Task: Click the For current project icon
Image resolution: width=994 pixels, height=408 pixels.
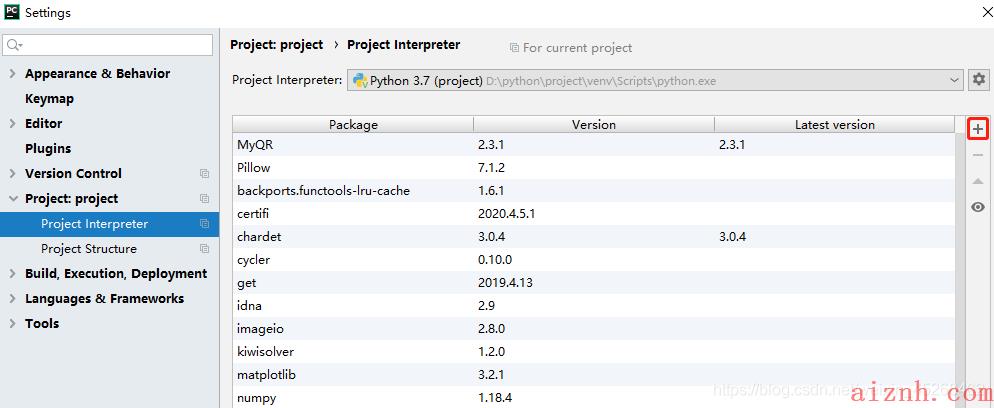Action: coord(514,48)
